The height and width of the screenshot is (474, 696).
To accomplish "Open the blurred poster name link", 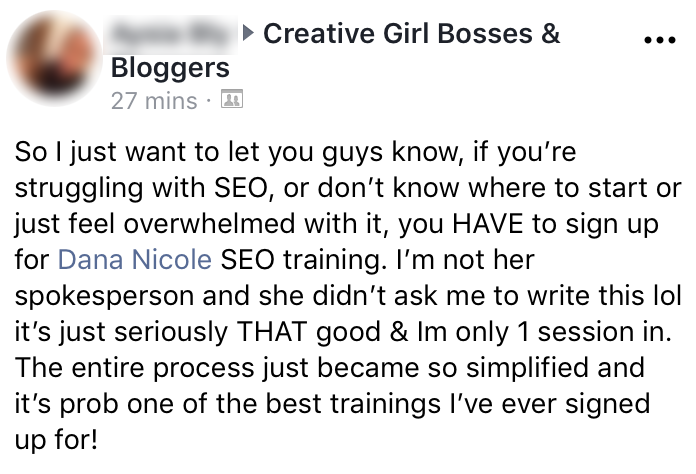I will click(171, 35).
